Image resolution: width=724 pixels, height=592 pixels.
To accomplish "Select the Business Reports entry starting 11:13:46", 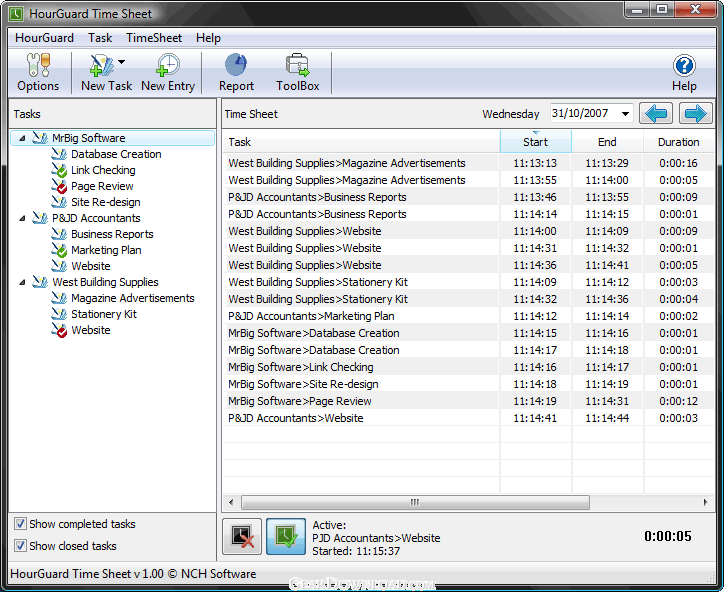I will (x=468, y=197).
